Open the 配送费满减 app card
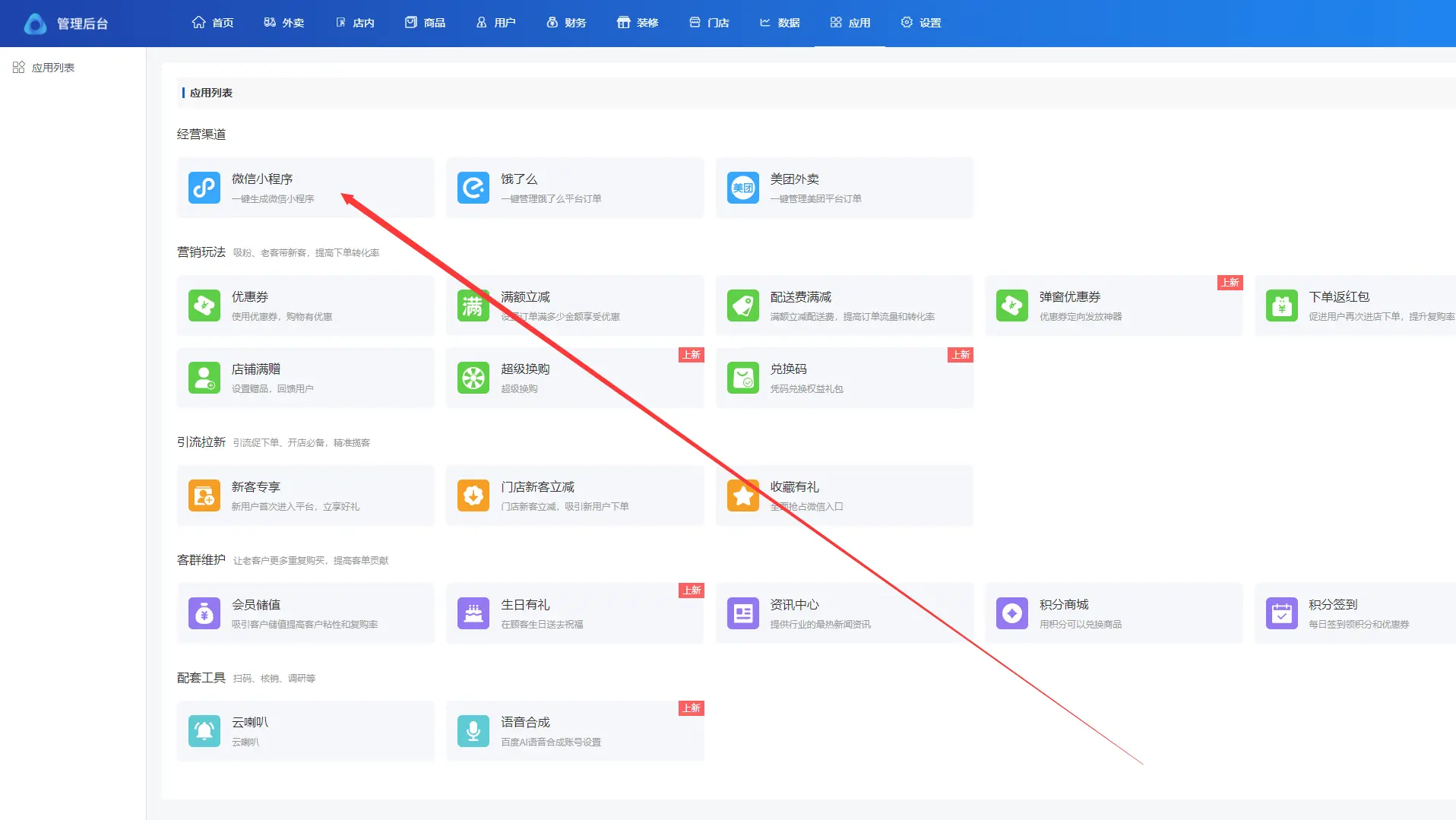Viewport: 1456px width, 820px height. [x=844, y=306]
